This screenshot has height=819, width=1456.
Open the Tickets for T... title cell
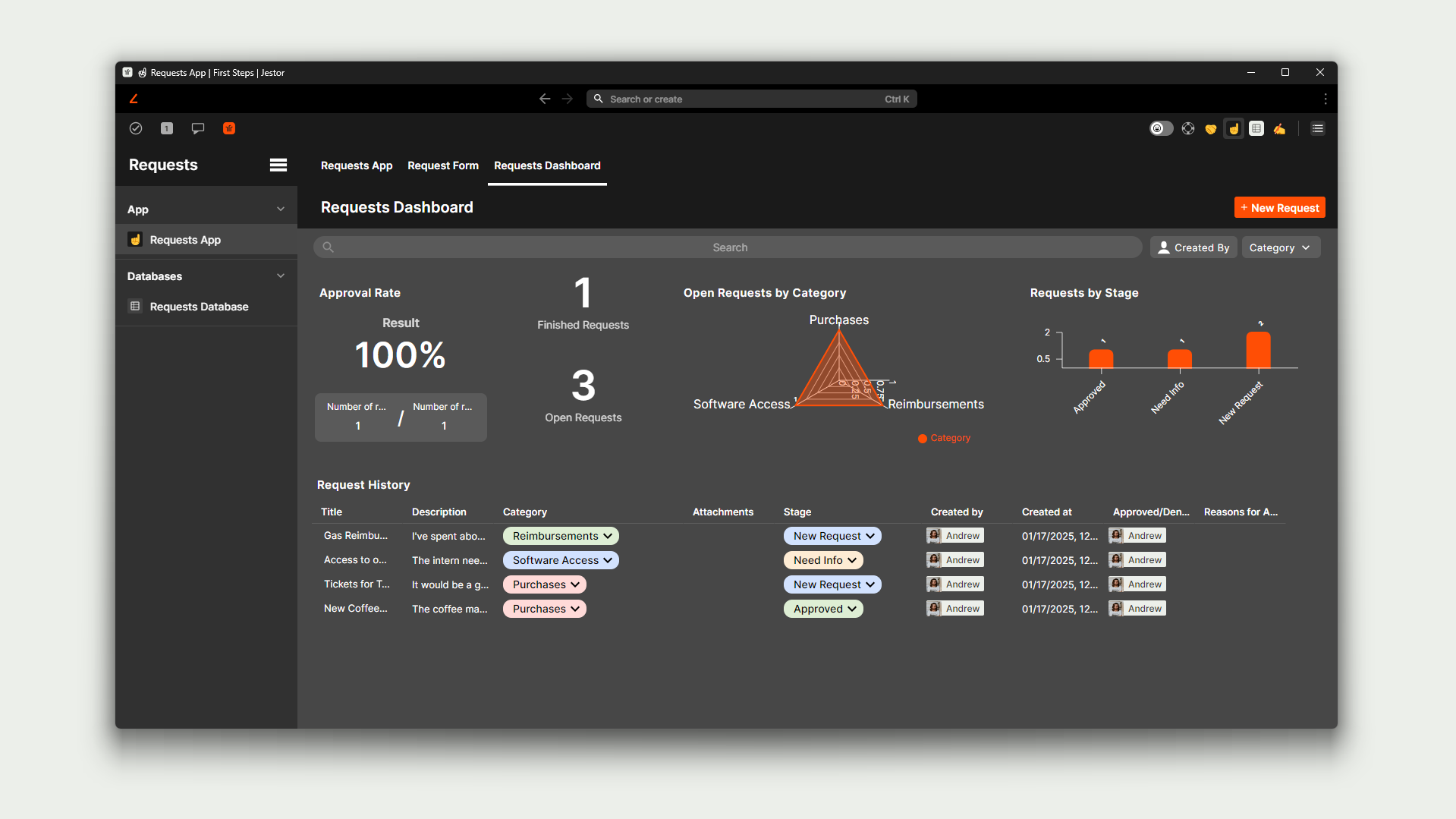click(357, 584)
